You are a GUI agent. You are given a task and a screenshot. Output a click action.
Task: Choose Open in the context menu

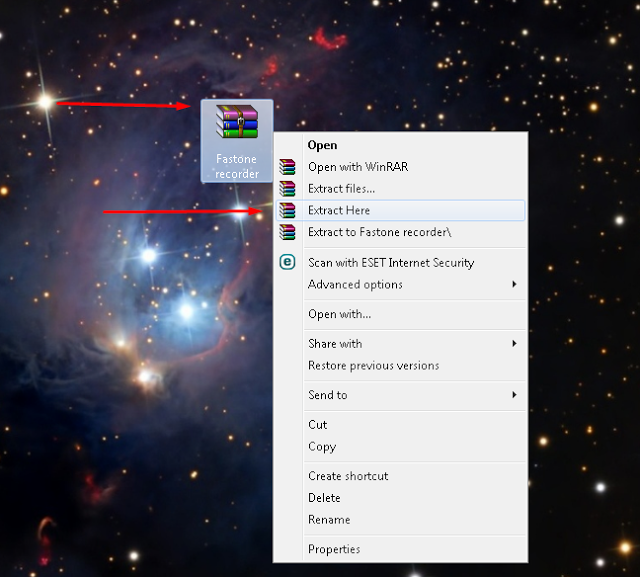click(x=400, y=145)
